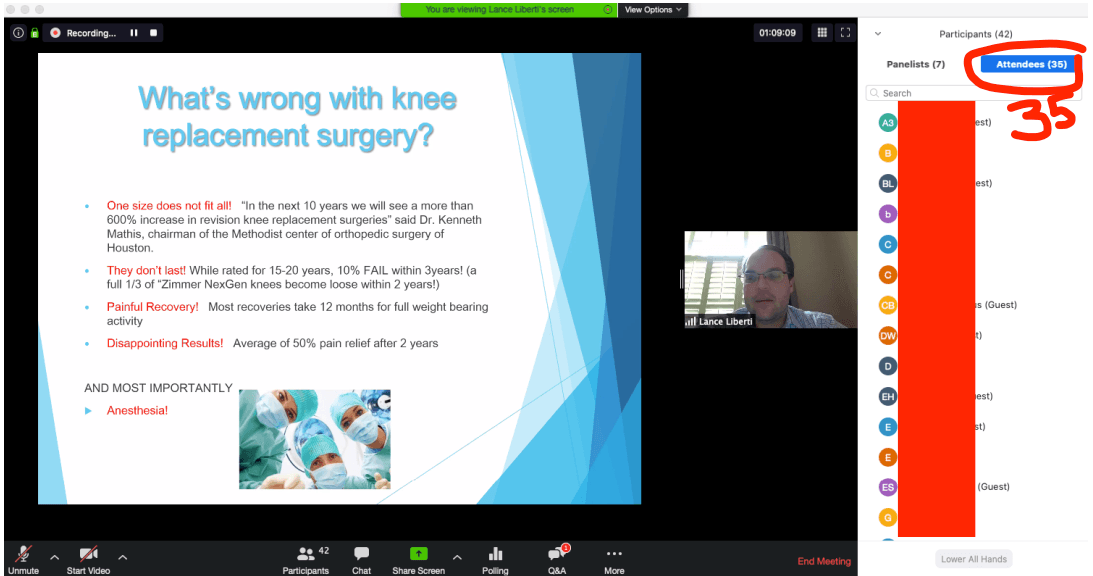Open the Participants panel icon

tap(305, 554)
